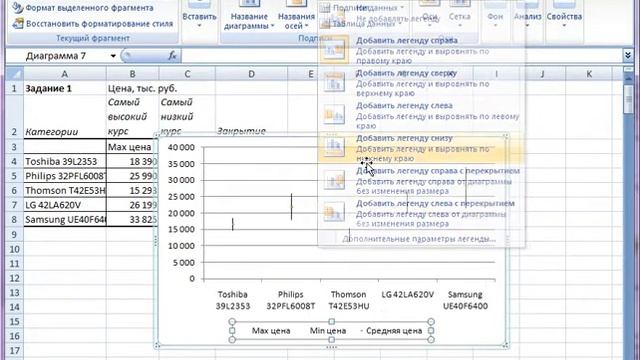Click the Samsung UE40F6400 axis label in chart
This screenshot has height=360, width=640.
pos(465,300)
